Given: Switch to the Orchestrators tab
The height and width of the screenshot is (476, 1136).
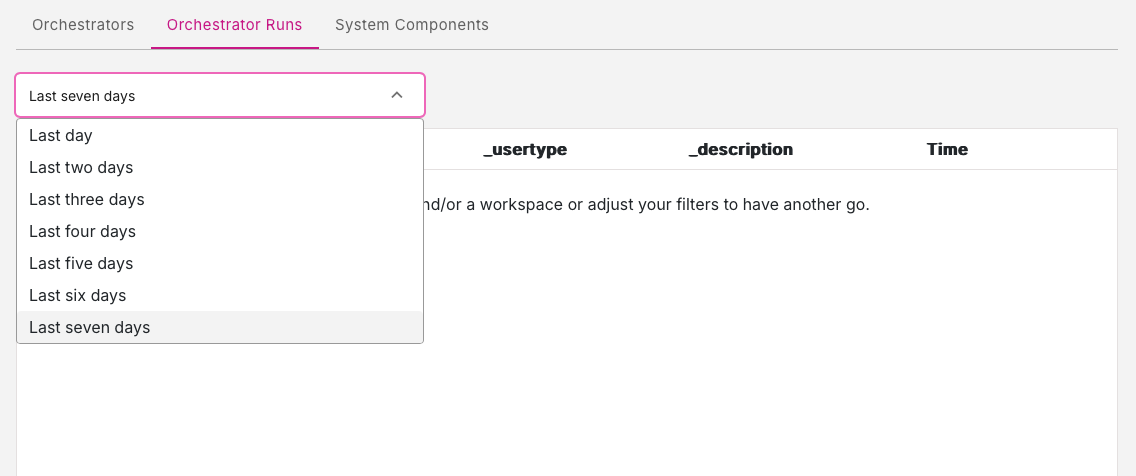Looking at the screenshot, I should click(83, 25).
